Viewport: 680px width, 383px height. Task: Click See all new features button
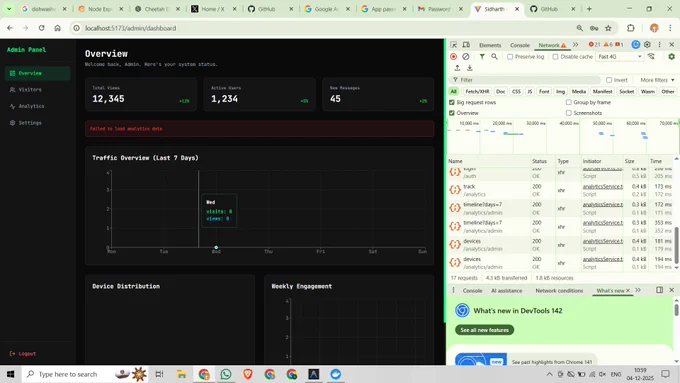pyautogui.click(x=484, y=330)
